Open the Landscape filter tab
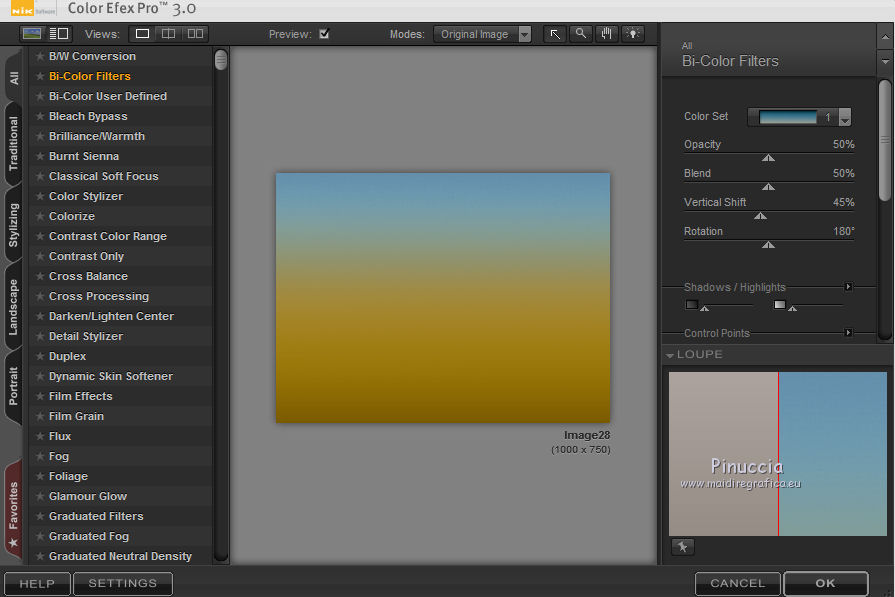 tap(14, 307)
